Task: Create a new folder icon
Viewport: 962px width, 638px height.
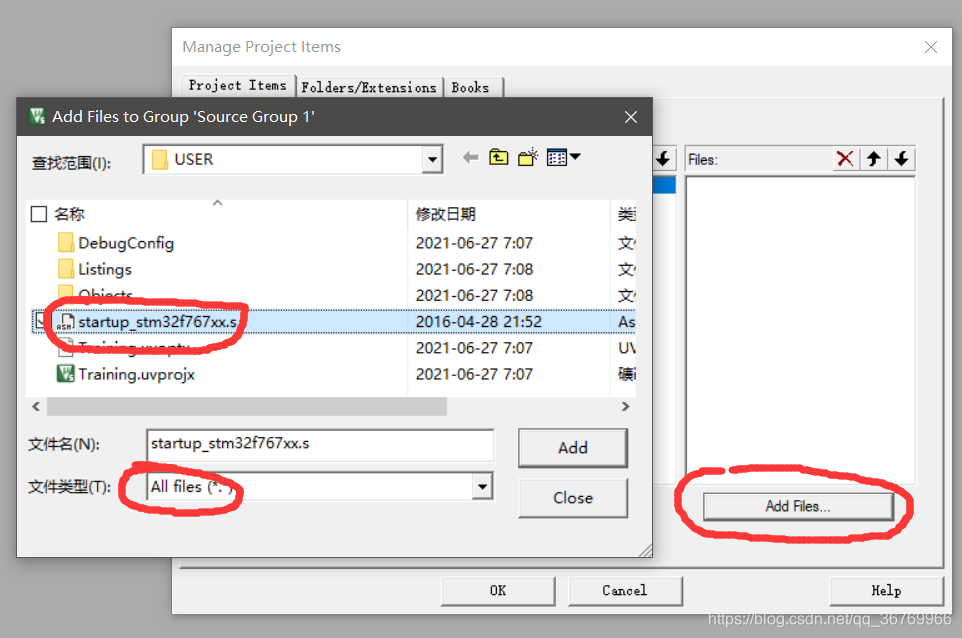Action: click(528, 158)
